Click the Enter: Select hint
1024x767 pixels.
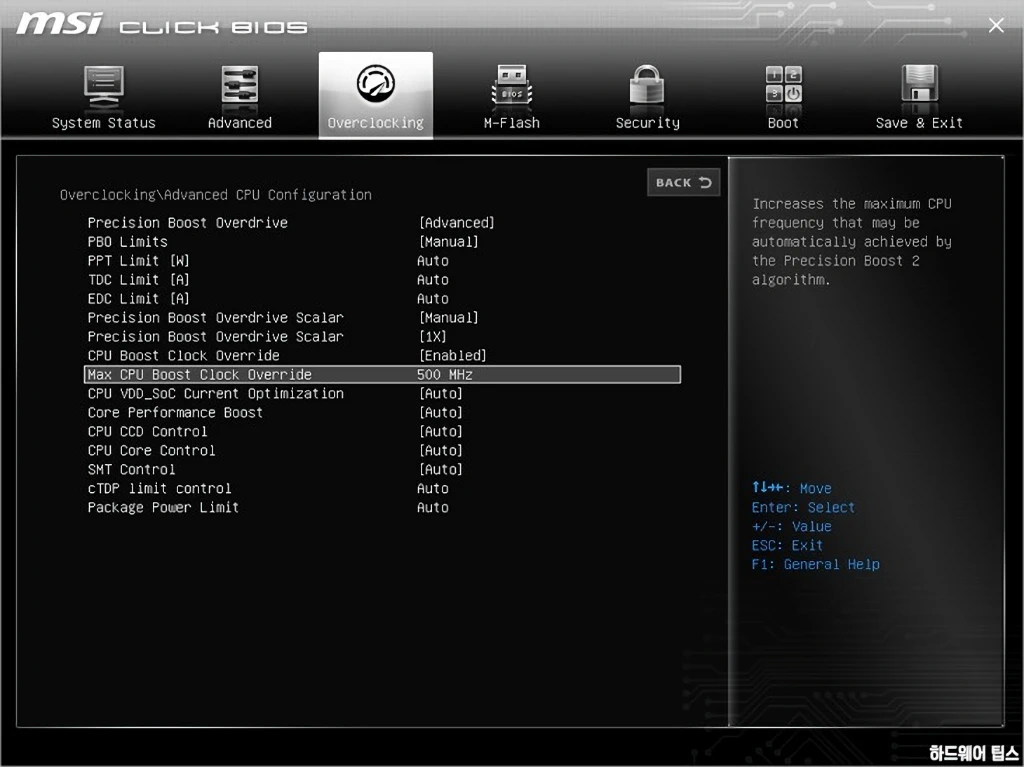(803, 507)
